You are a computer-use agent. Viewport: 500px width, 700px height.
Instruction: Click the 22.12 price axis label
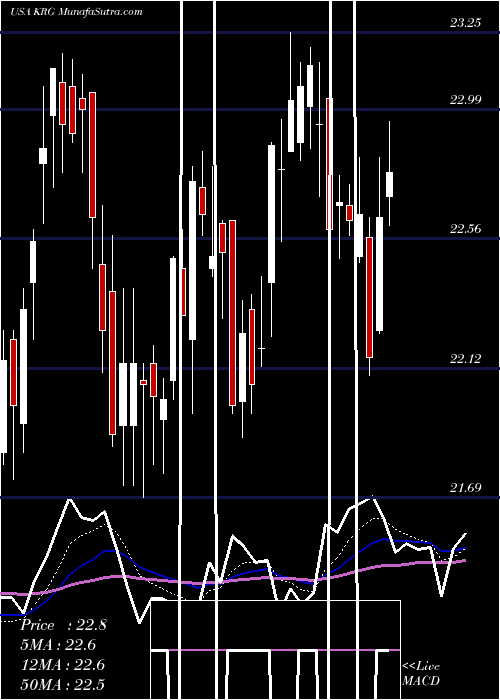tap(466, 358)
